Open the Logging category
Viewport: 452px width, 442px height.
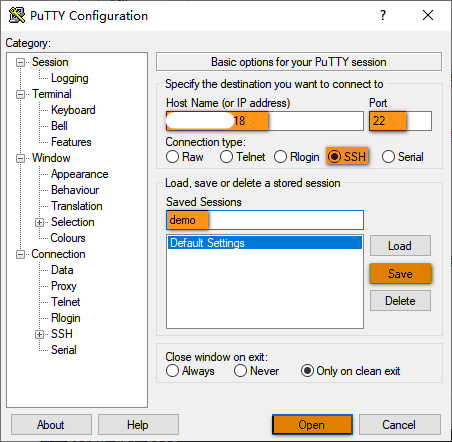pos(69,78)
